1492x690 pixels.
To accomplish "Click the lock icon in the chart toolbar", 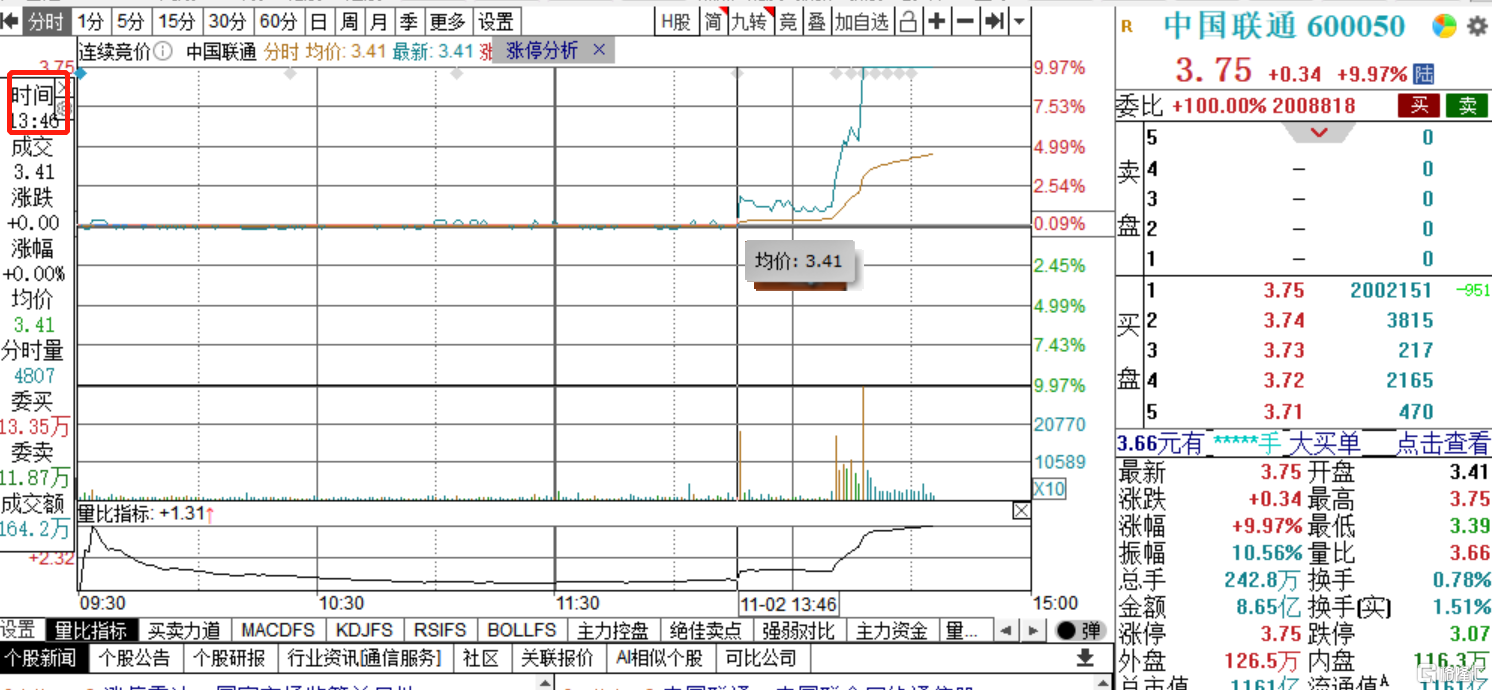I will 908,21.
